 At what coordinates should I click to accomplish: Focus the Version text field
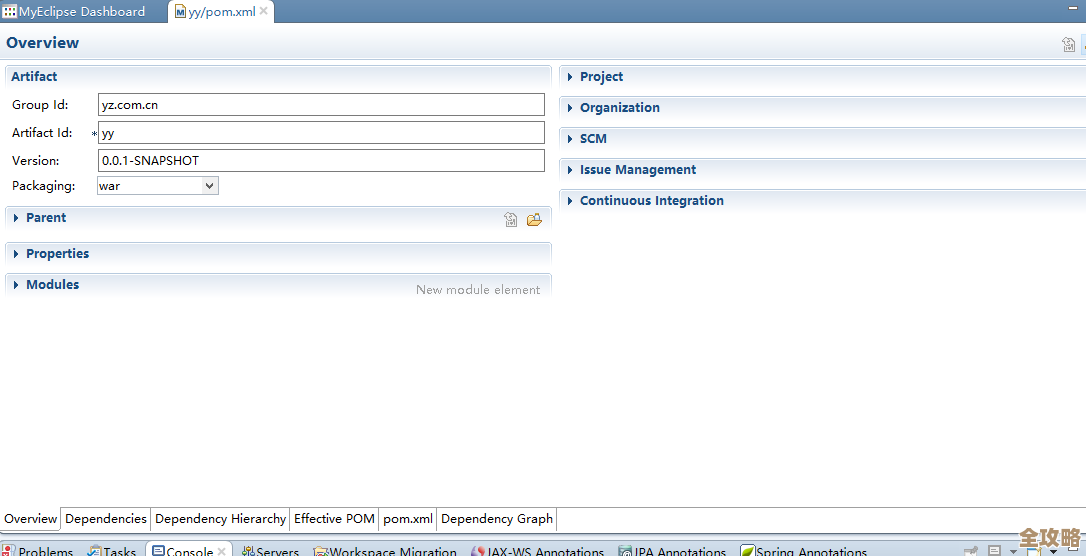pyautogui.click(x=320, y=160)
